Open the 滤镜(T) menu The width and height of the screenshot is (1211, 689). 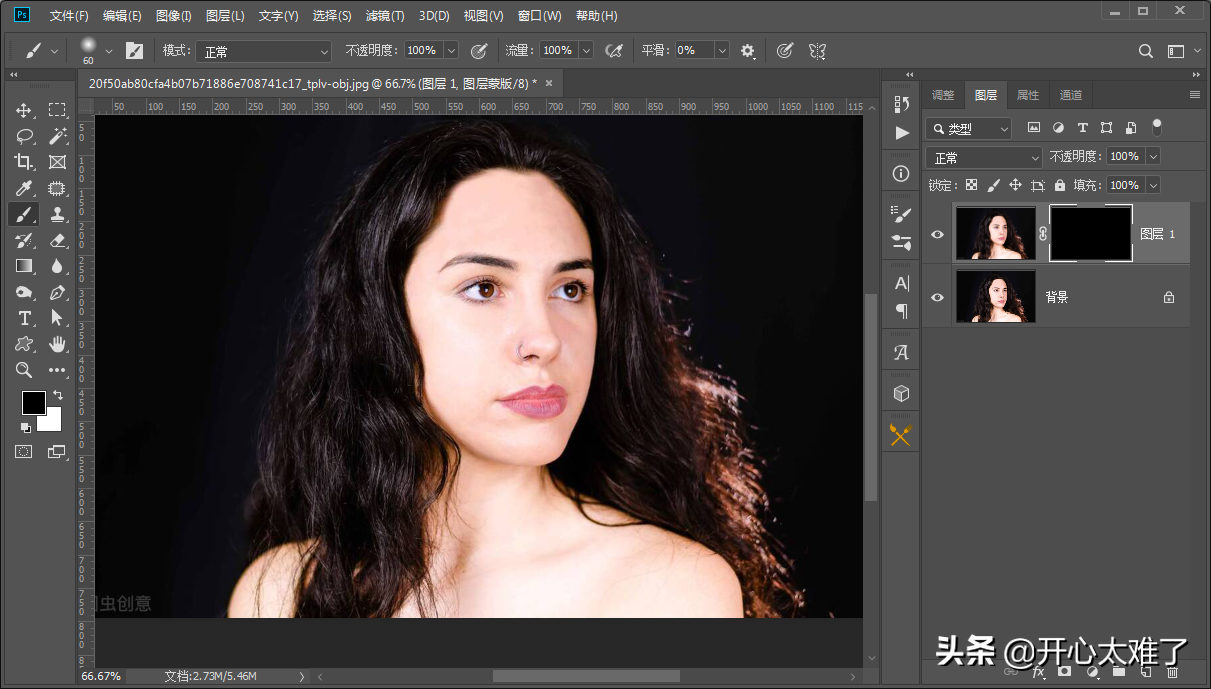point(385,16)
